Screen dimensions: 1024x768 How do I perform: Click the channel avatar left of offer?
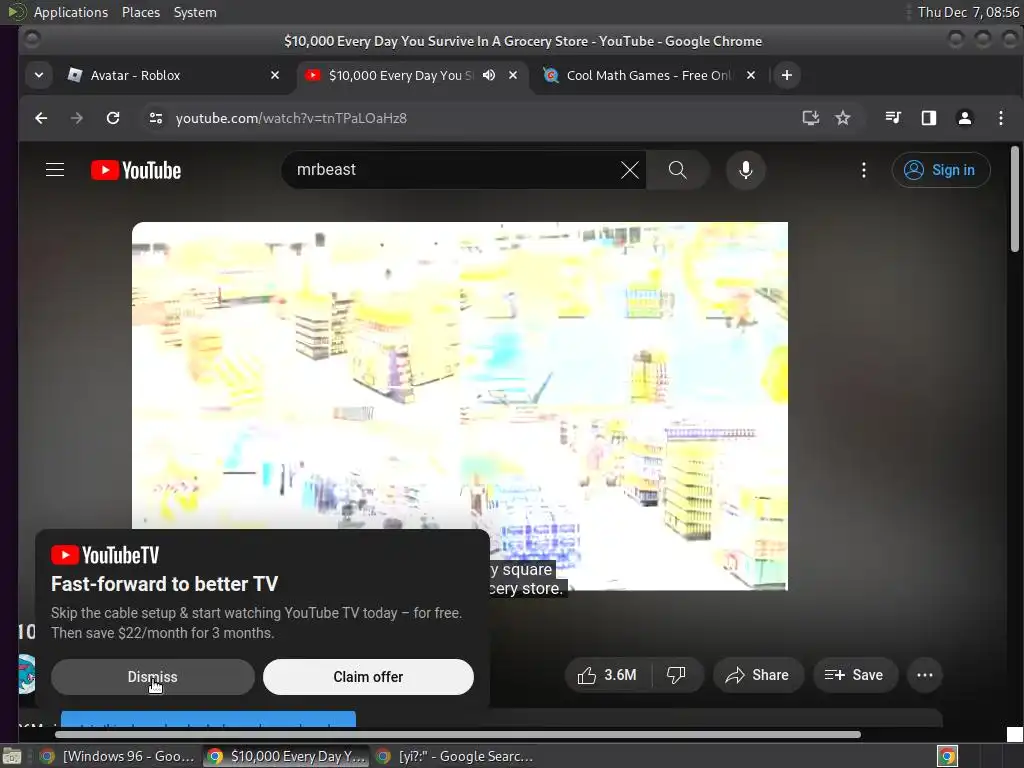pyautogui.click(x=27, y=673)
